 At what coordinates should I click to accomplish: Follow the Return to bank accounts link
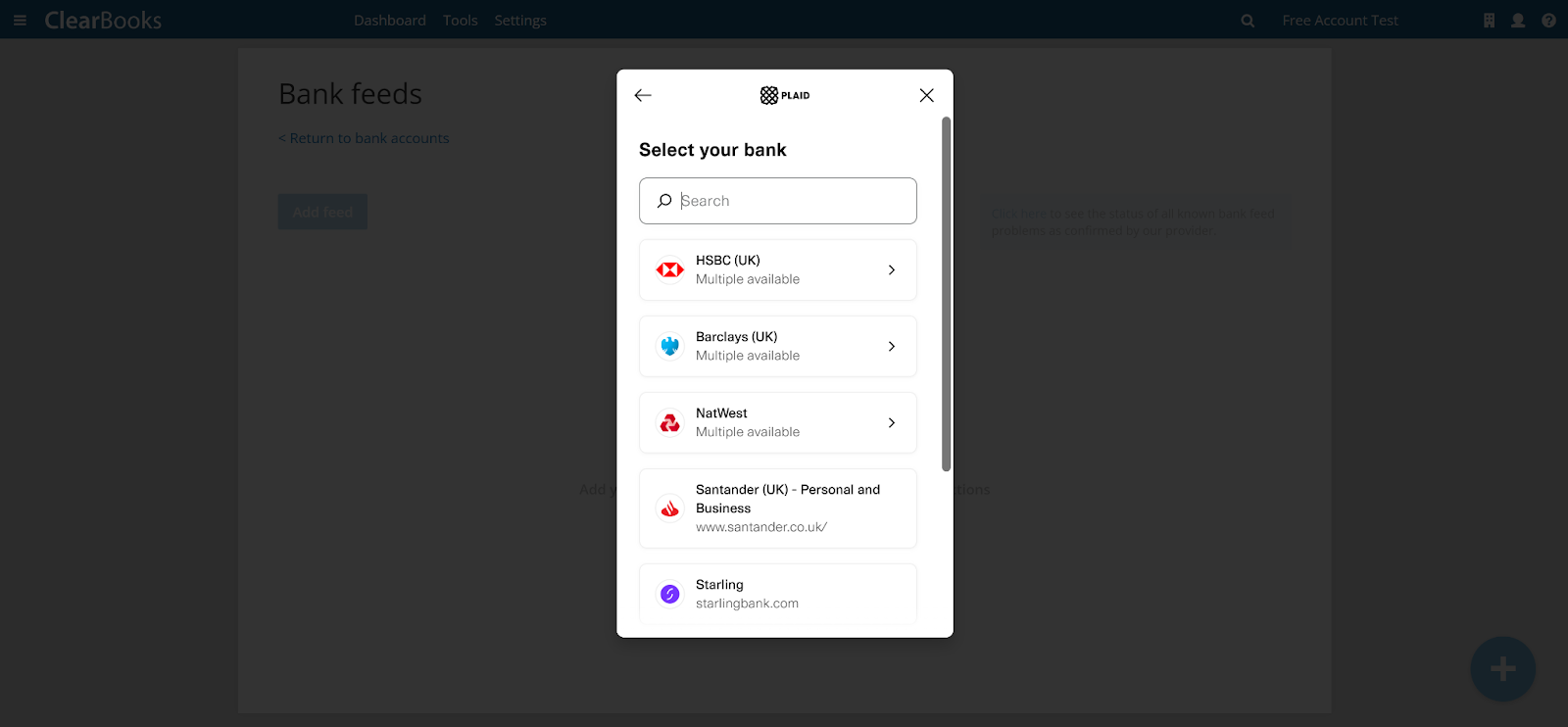(x=364, y=138)
